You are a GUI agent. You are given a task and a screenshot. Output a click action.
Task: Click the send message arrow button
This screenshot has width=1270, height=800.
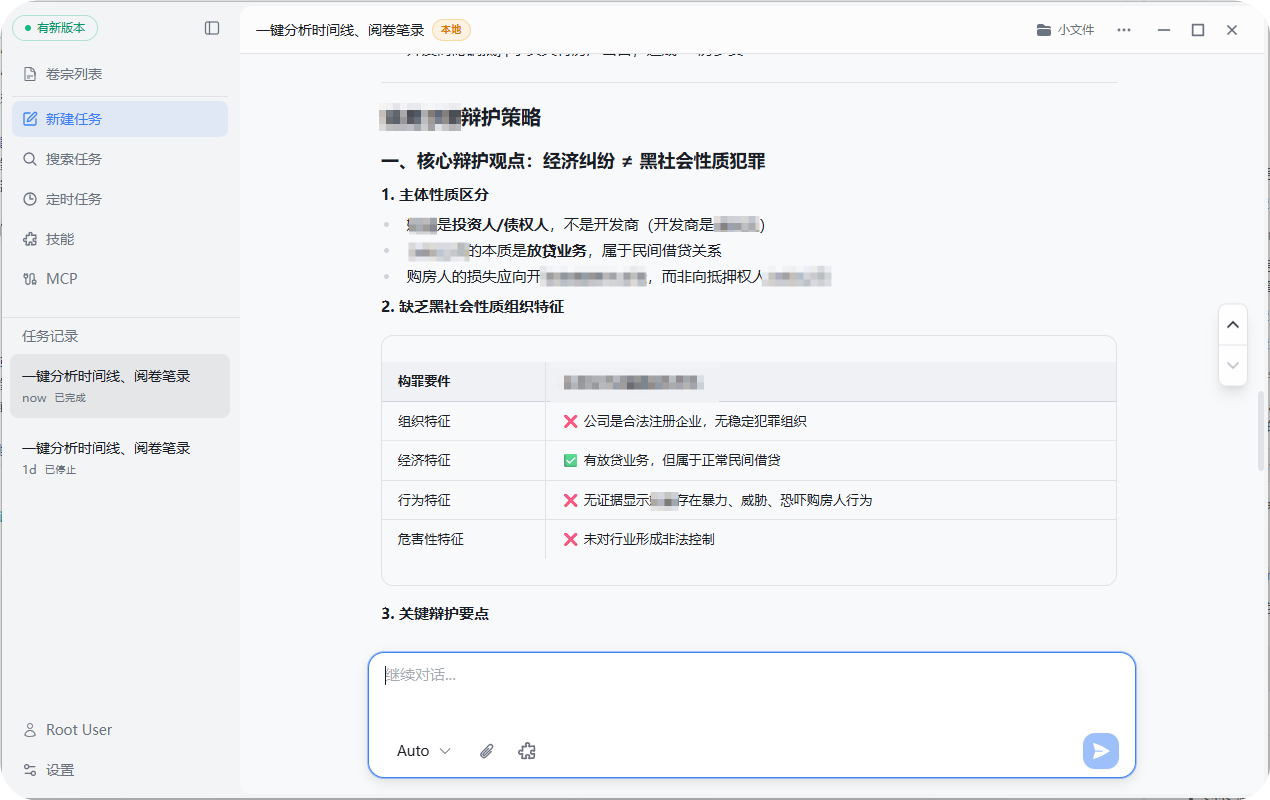point(1100,751)
